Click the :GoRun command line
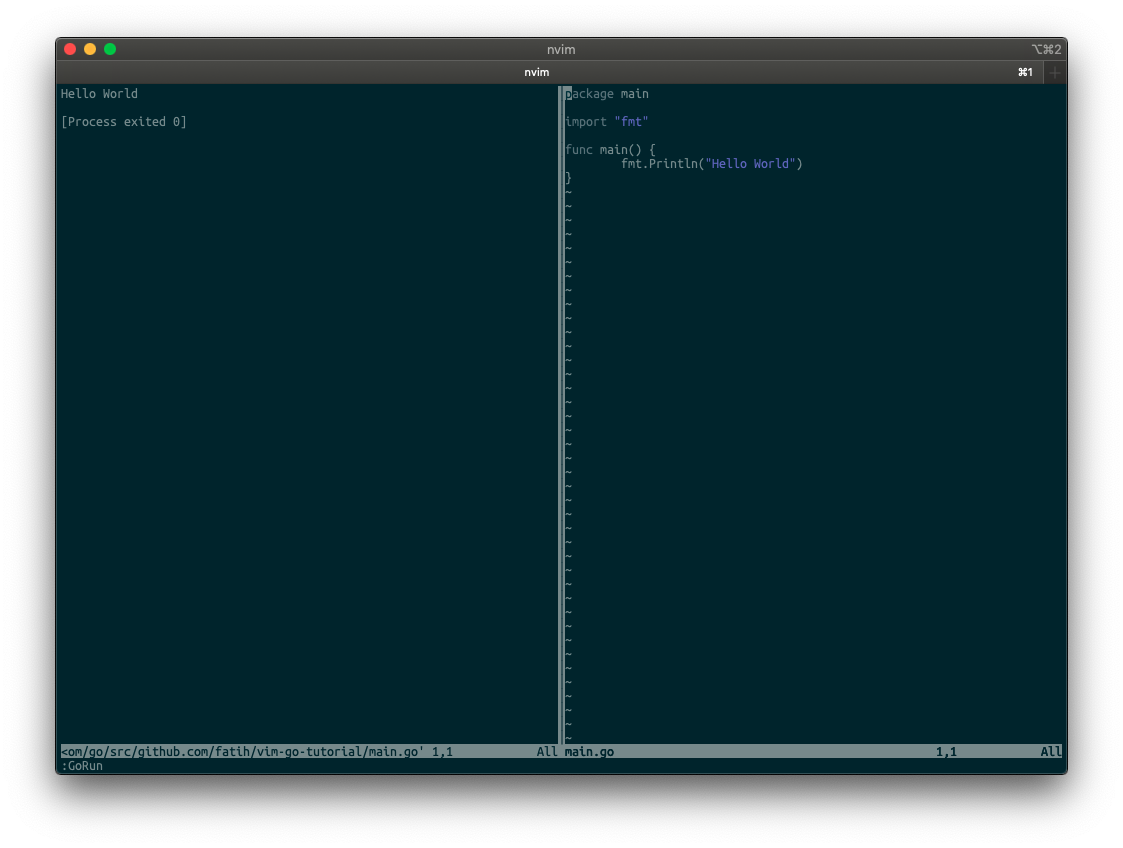Screen dimensions: 1123x848 [x=82, y=766]
